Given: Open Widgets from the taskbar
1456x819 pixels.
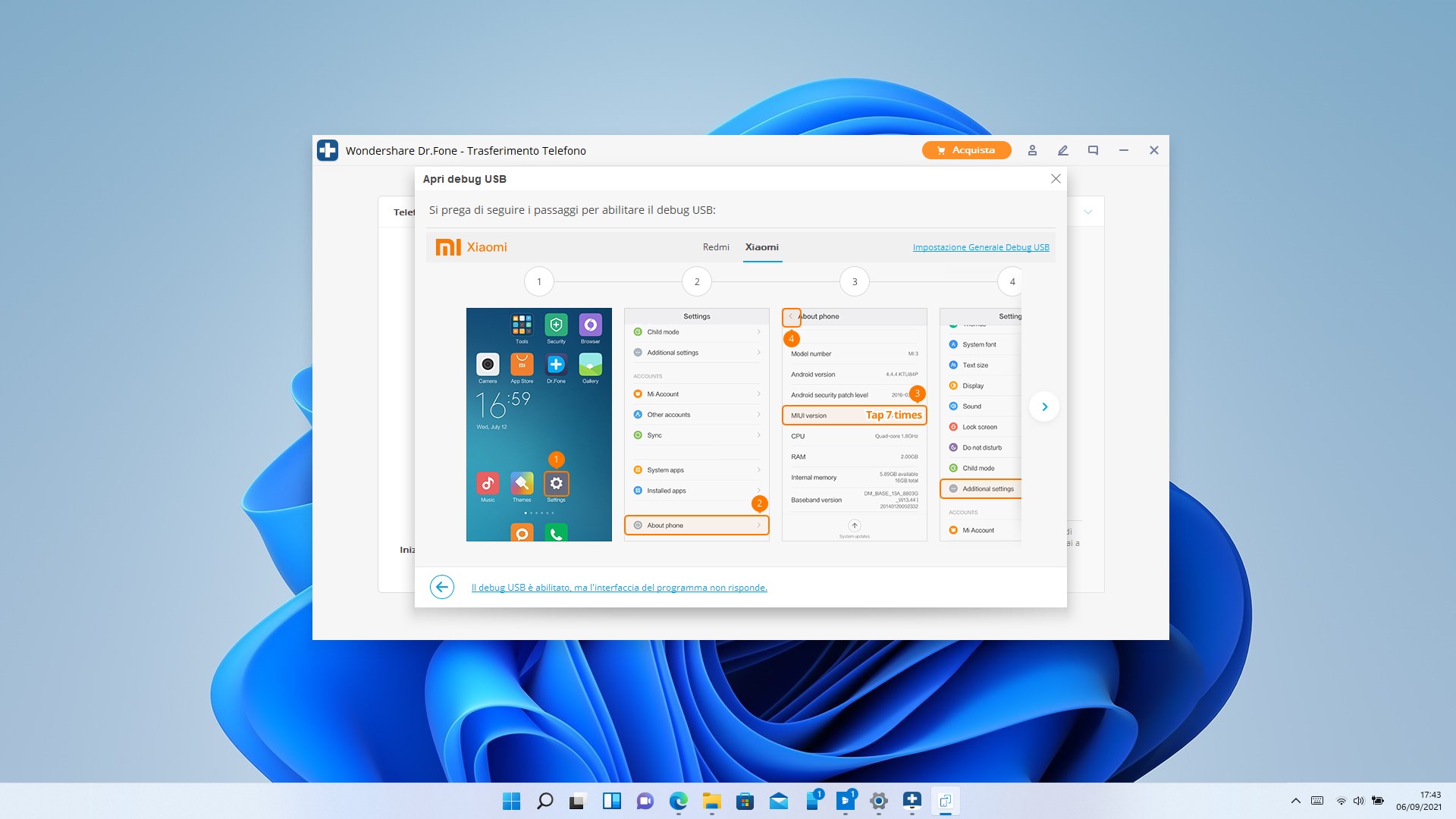Looking at the screenshot, I should coord(612,801).
